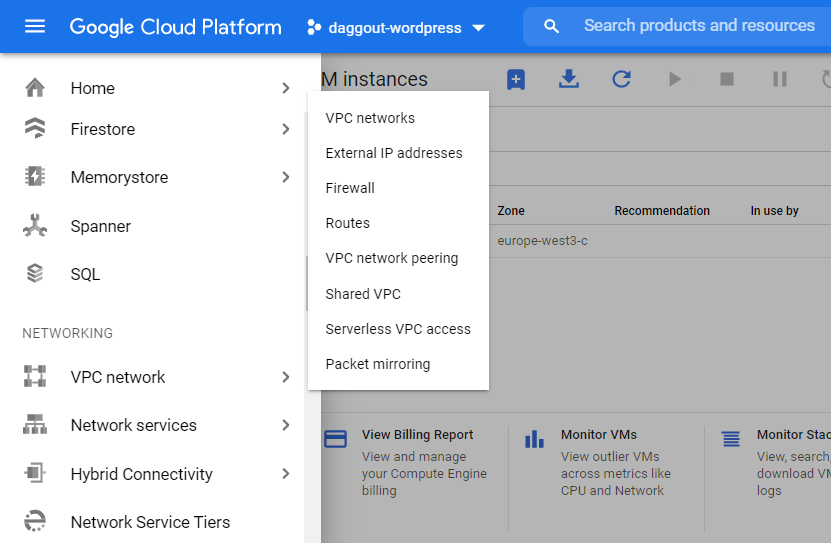This screenshot has height=543, width=831.
Task: Open View Billing Report link
Action: [x=417, y=435]
